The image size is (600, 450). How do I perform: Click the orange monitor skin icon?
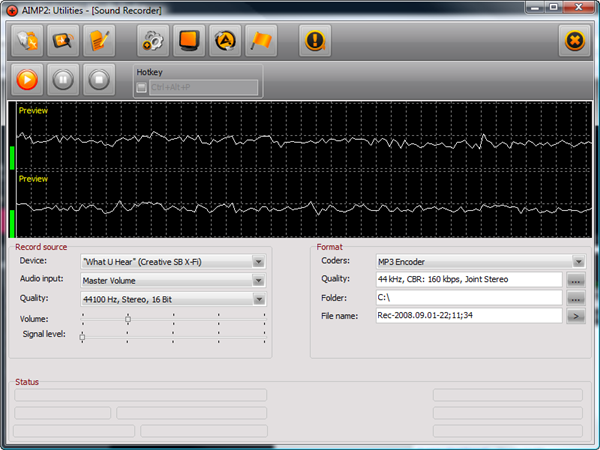[189, 41]
